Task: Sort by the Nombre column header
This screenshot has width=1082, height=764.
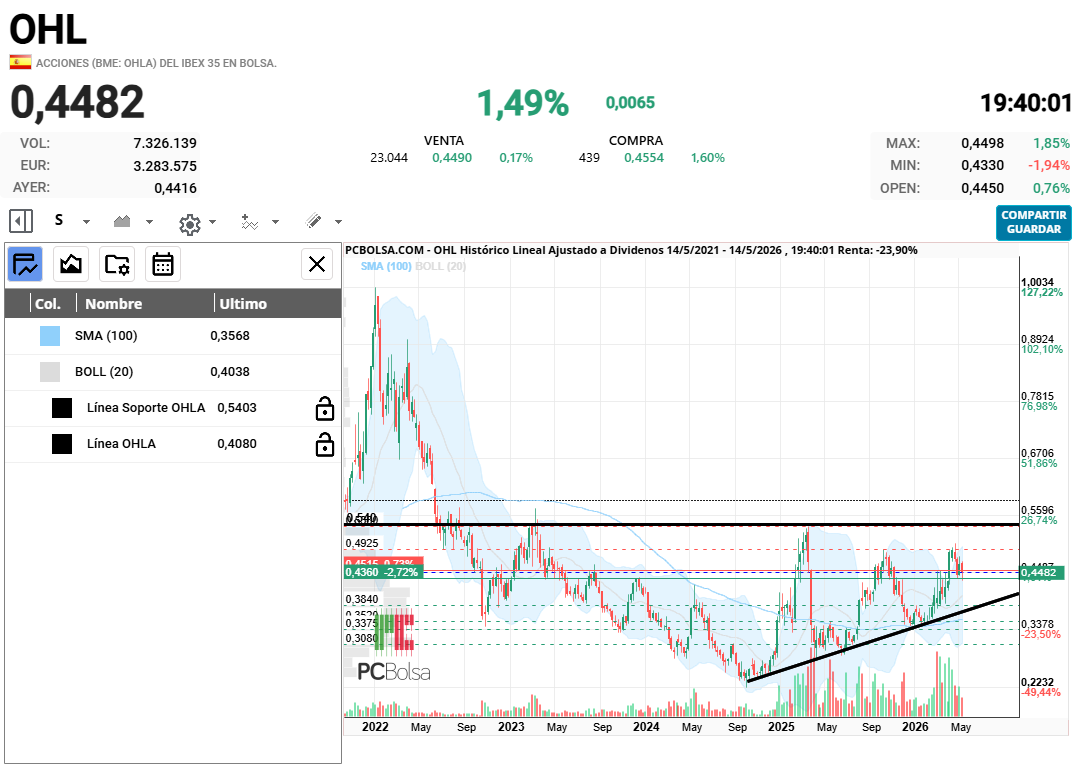Action: pos(114,304)
